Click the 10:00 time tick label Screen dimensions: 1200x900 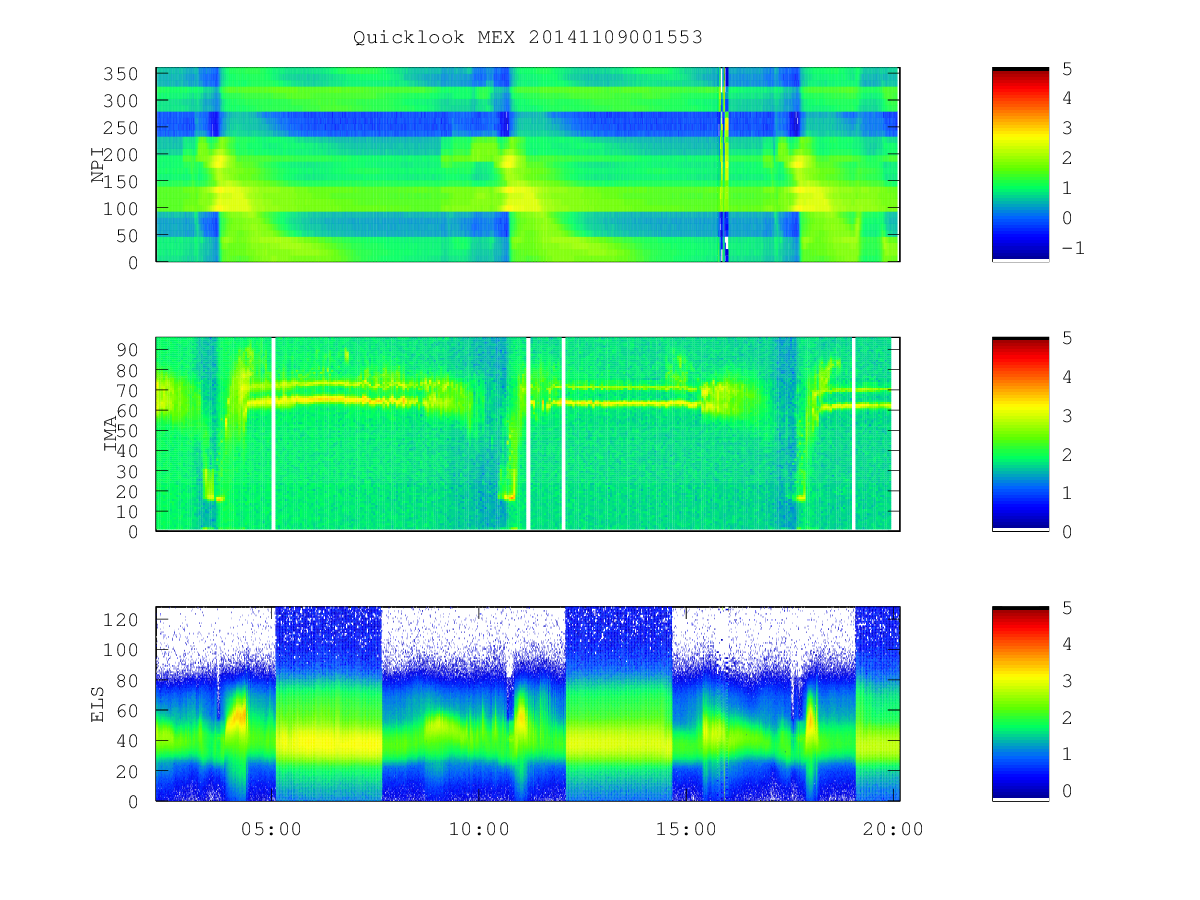(478, 828)
